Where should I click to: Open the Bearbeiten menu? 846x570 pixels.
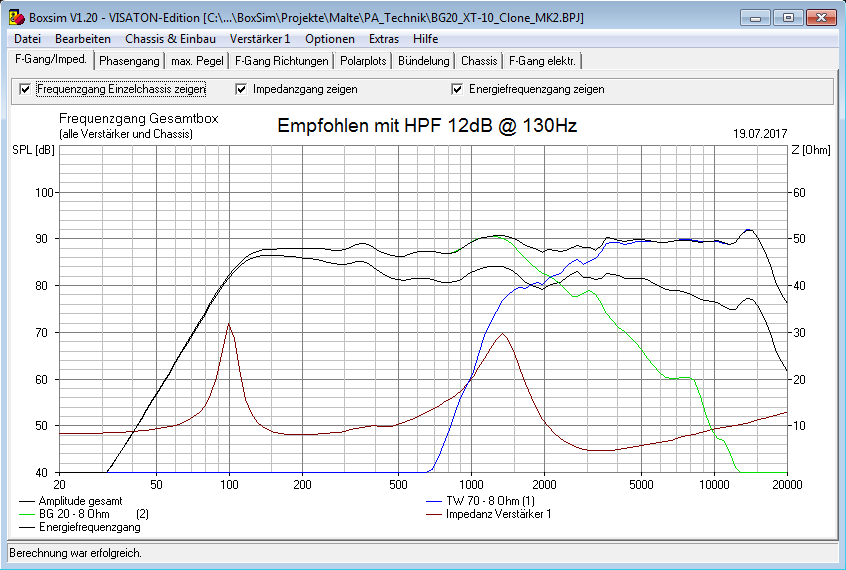coord(83,39)
